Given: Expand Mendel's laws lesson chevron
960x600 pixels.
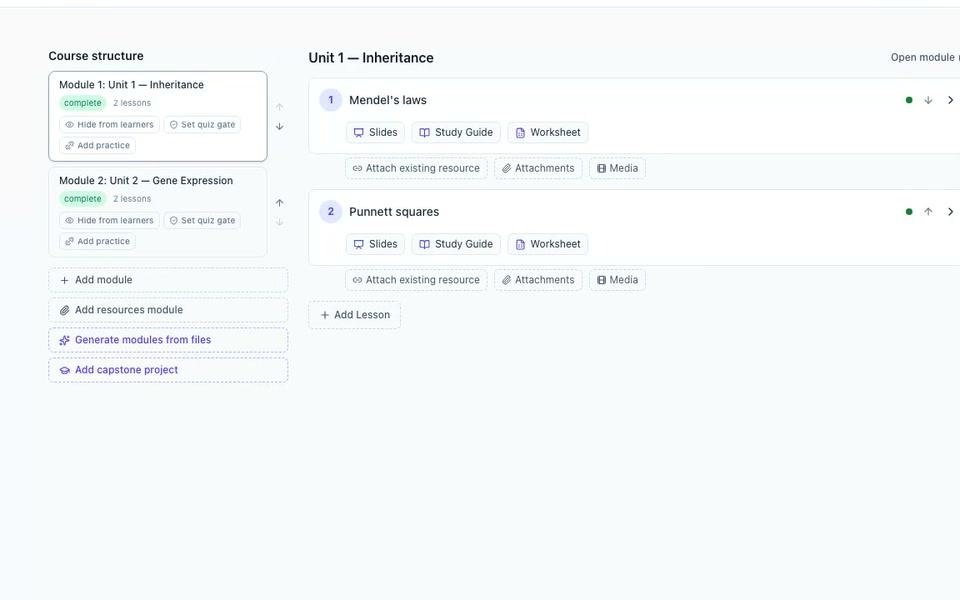Looking at the screenshot, I should (x=950, y=100).
